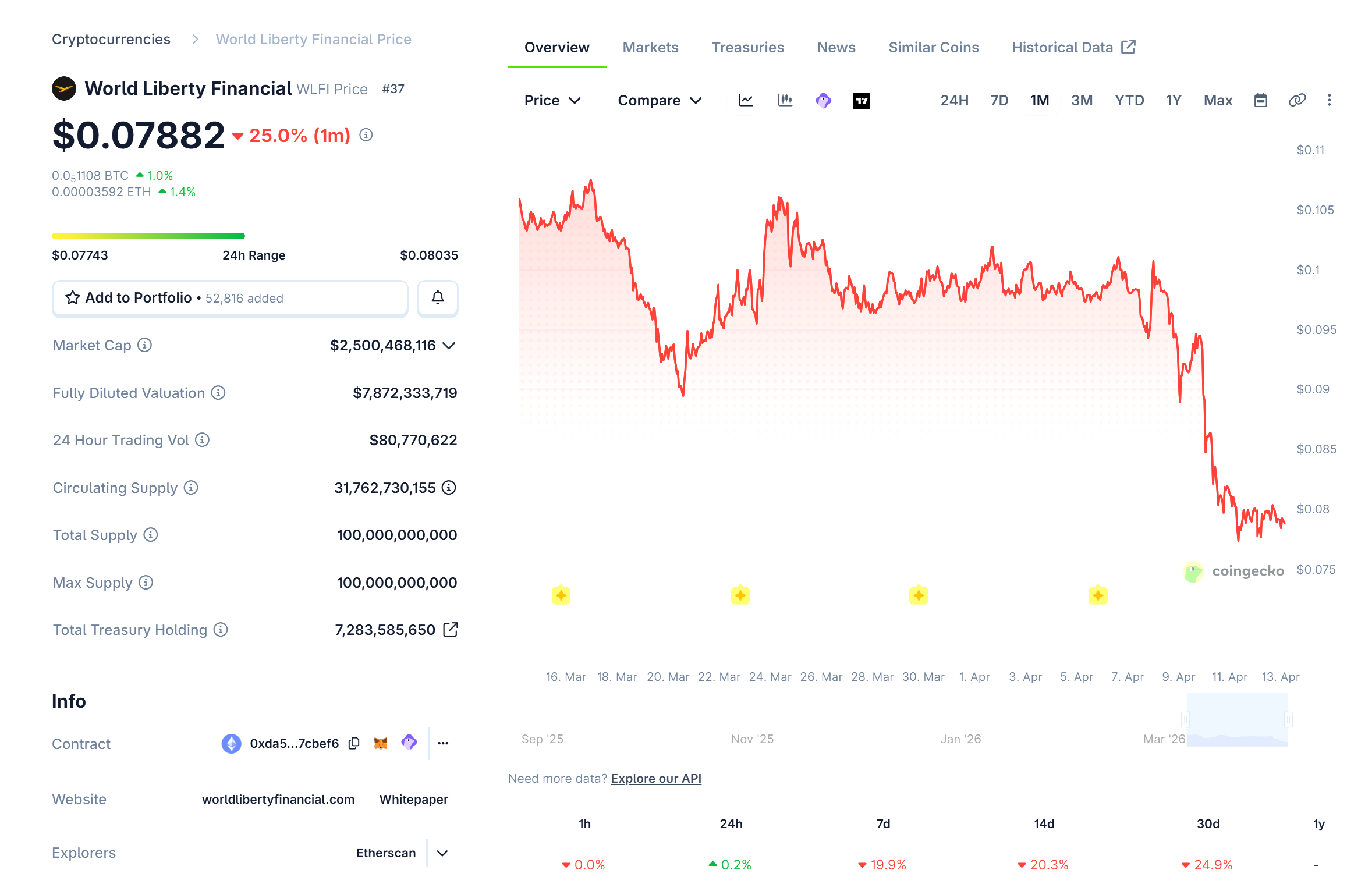Open the Explore our API link
Image resolution: width=1372 pixels, height=891 pixels.
click(x=655, y=778)
